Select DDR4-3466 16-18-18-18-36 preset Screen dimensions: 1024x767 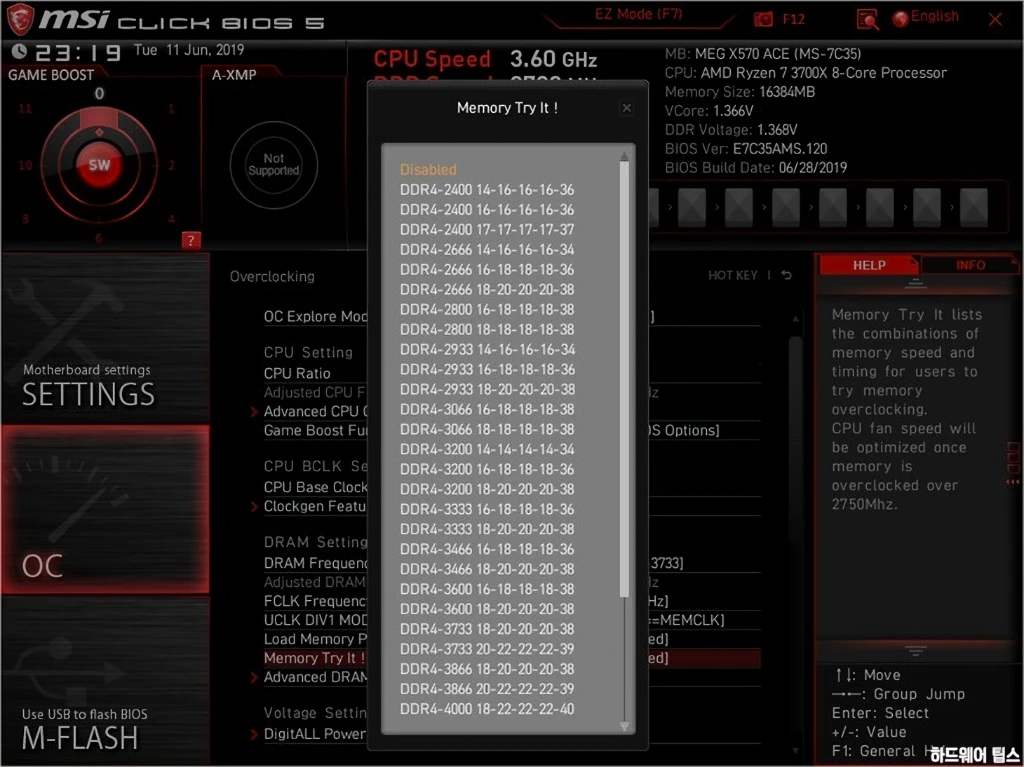pos(487,549)
